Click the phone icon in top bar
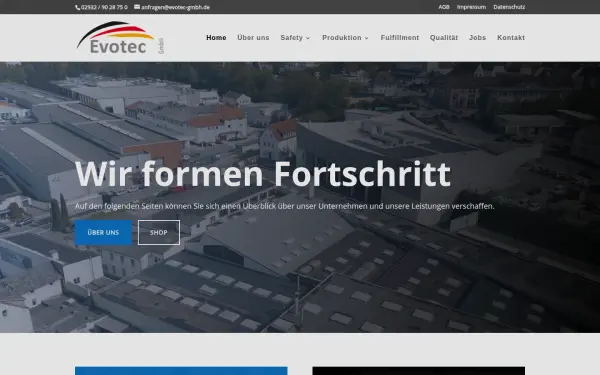Viewport: 600px width, 375px height. point(78,7)
